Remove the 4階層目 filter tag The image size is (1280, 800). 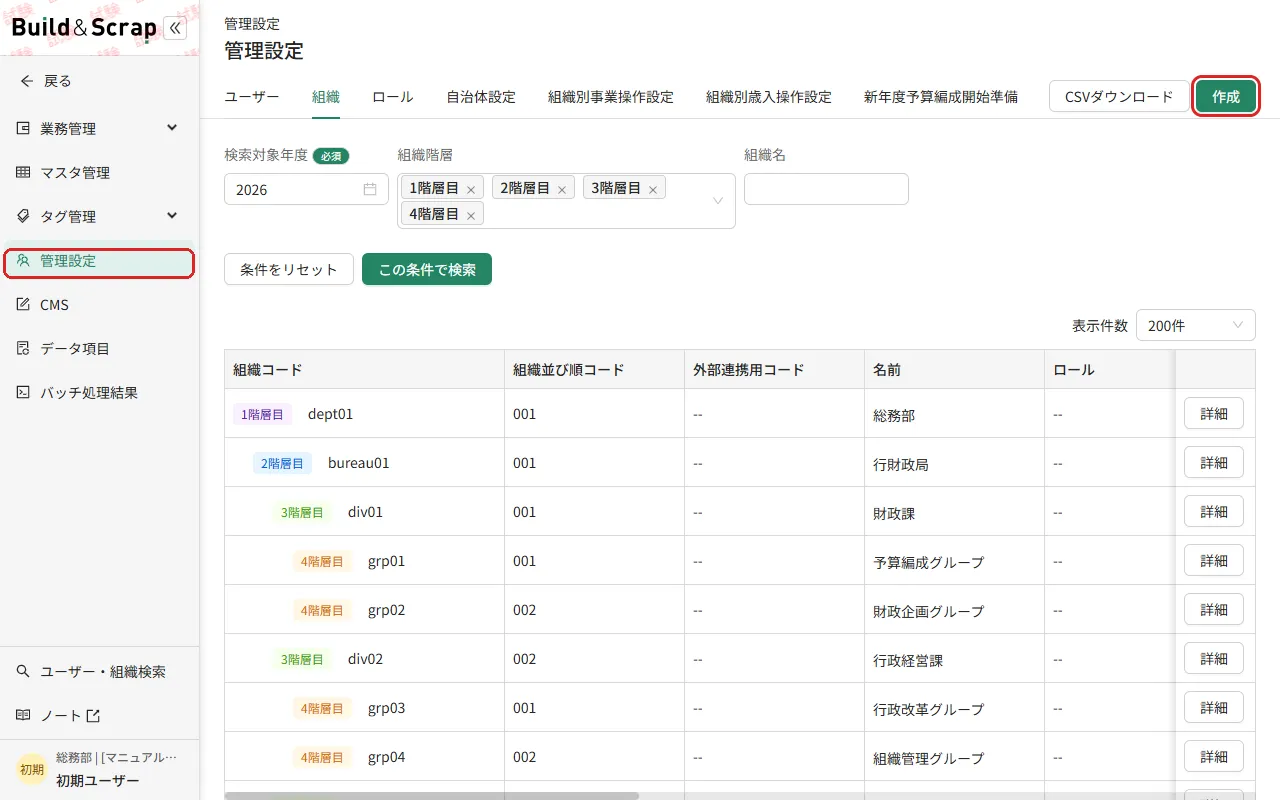coord(471,215)
